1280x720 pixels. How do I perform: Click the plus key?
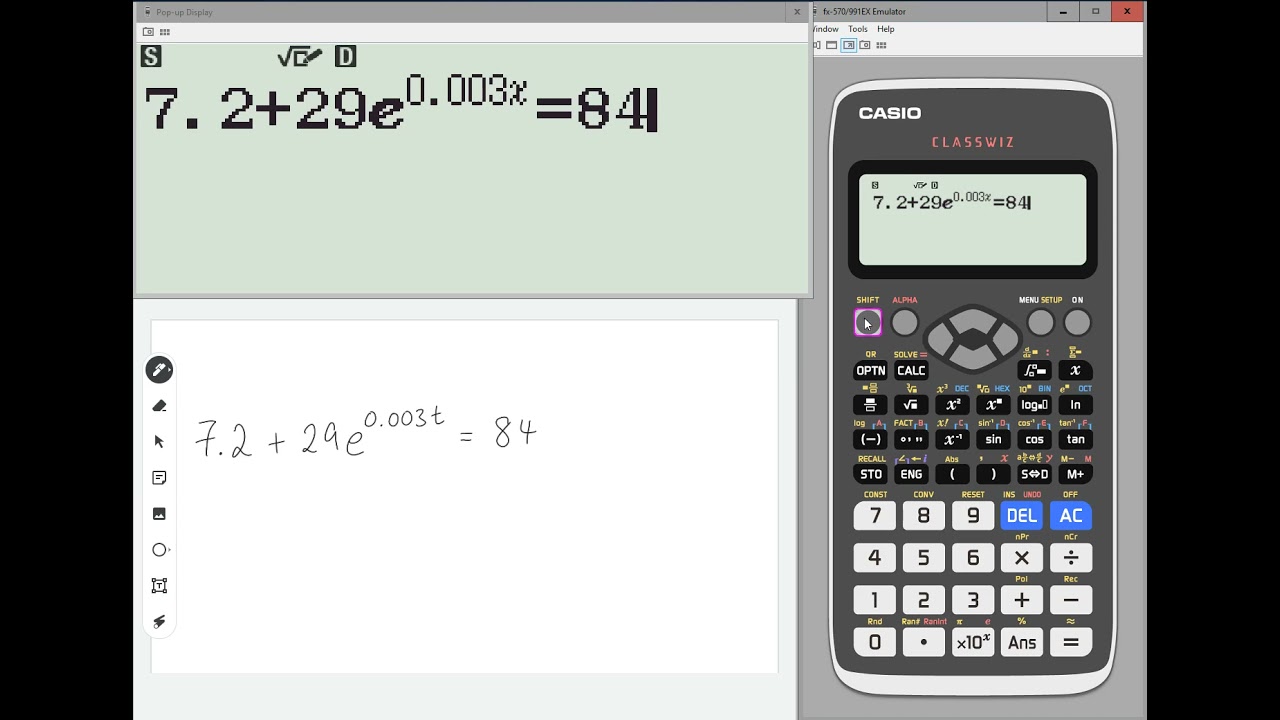[1021, 600]
